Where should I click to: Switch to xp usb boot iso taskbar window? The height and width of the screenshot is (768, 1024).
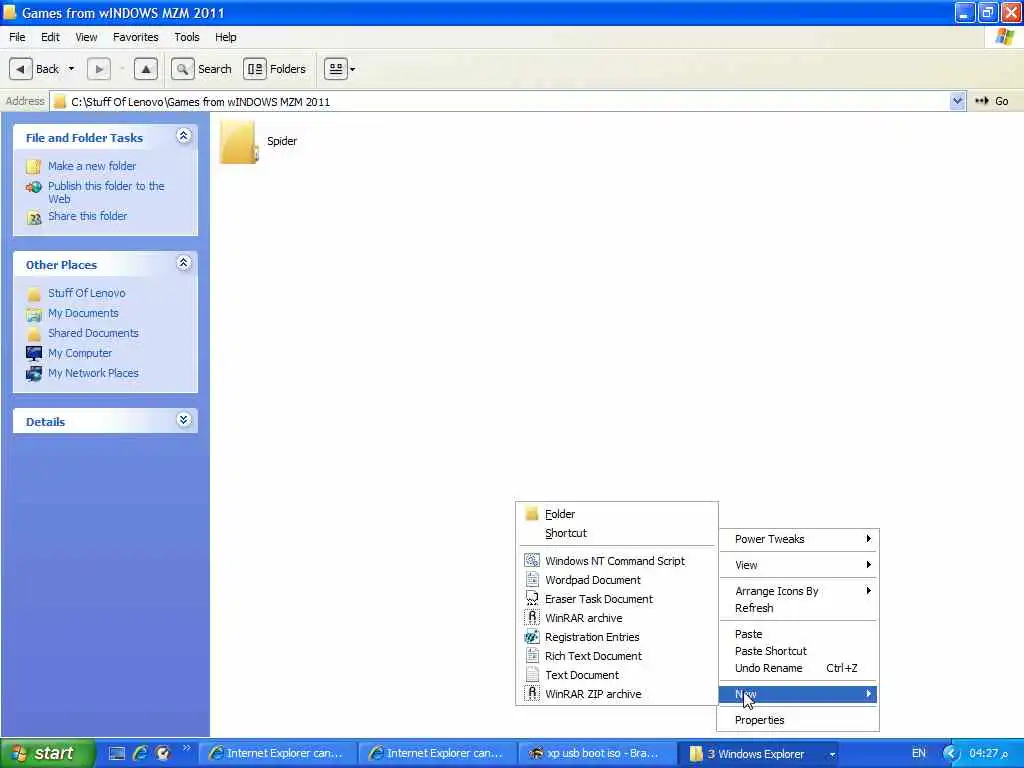(597, 753)
